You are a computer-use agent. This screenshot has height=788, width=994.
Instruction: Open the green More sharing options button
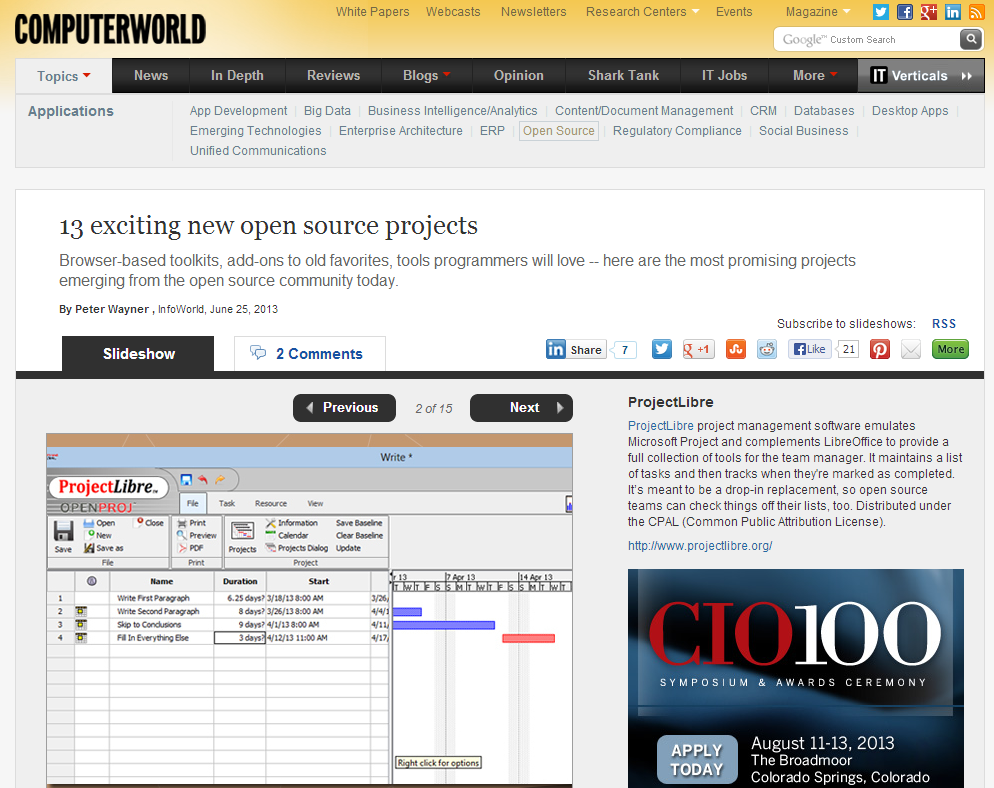point(950,349)
